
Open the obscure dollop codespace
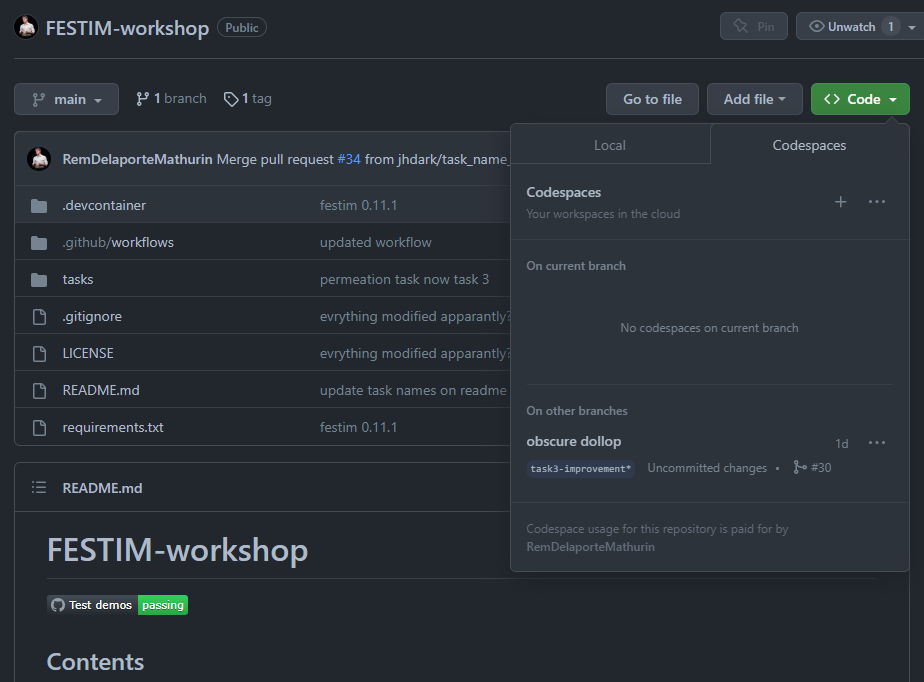point(573,441)
